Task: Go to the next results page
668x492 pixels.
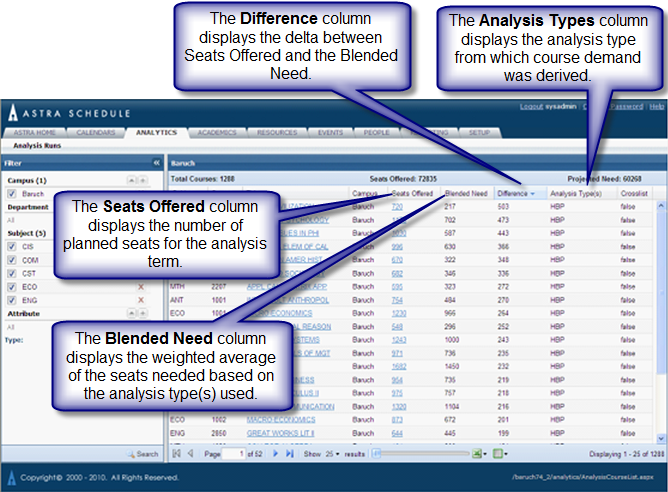Action: click(275, 454)
